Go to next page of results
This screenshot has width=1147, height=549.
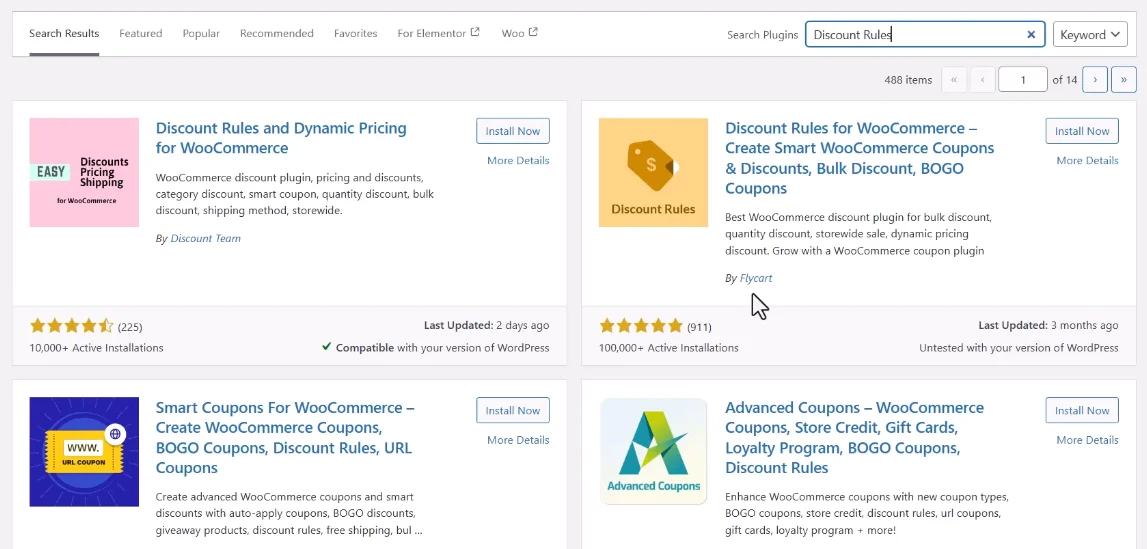1094,80
